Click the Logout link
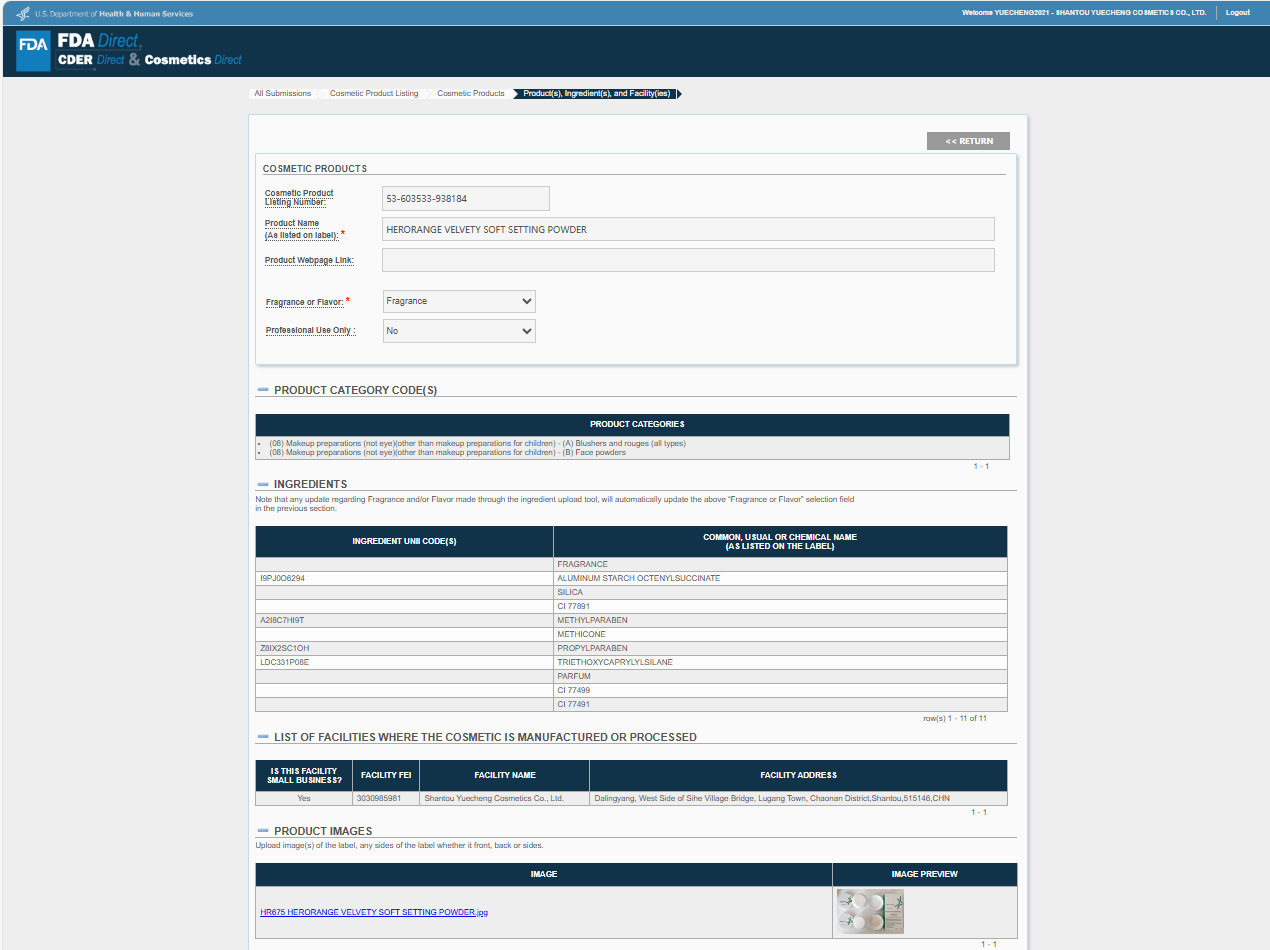The height and width of the screenshot is (950, 1270). coord(1238,13)
